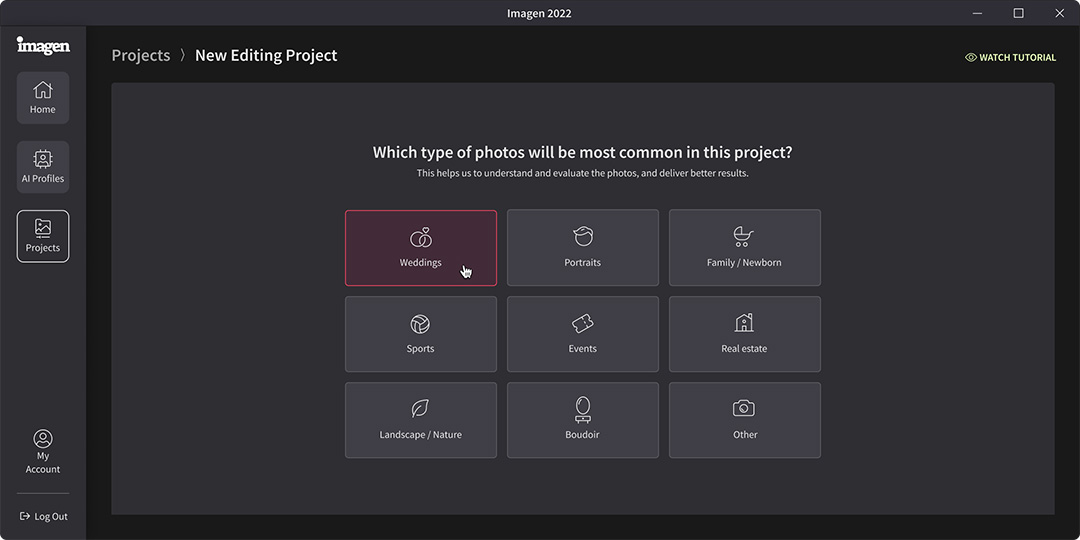Pick the Family / Newborn stroller tile

click(x=745, y=248)
